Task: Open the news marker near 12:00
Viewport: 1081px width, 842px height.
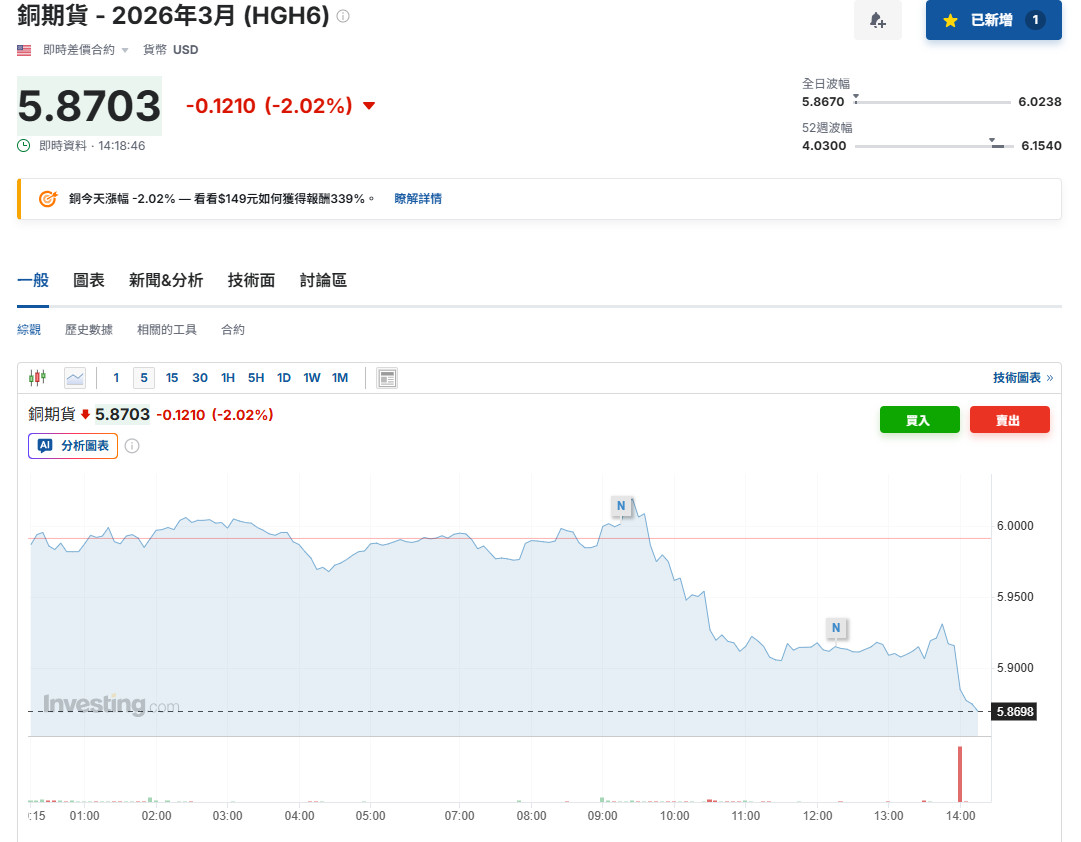Action: (836, 628)
